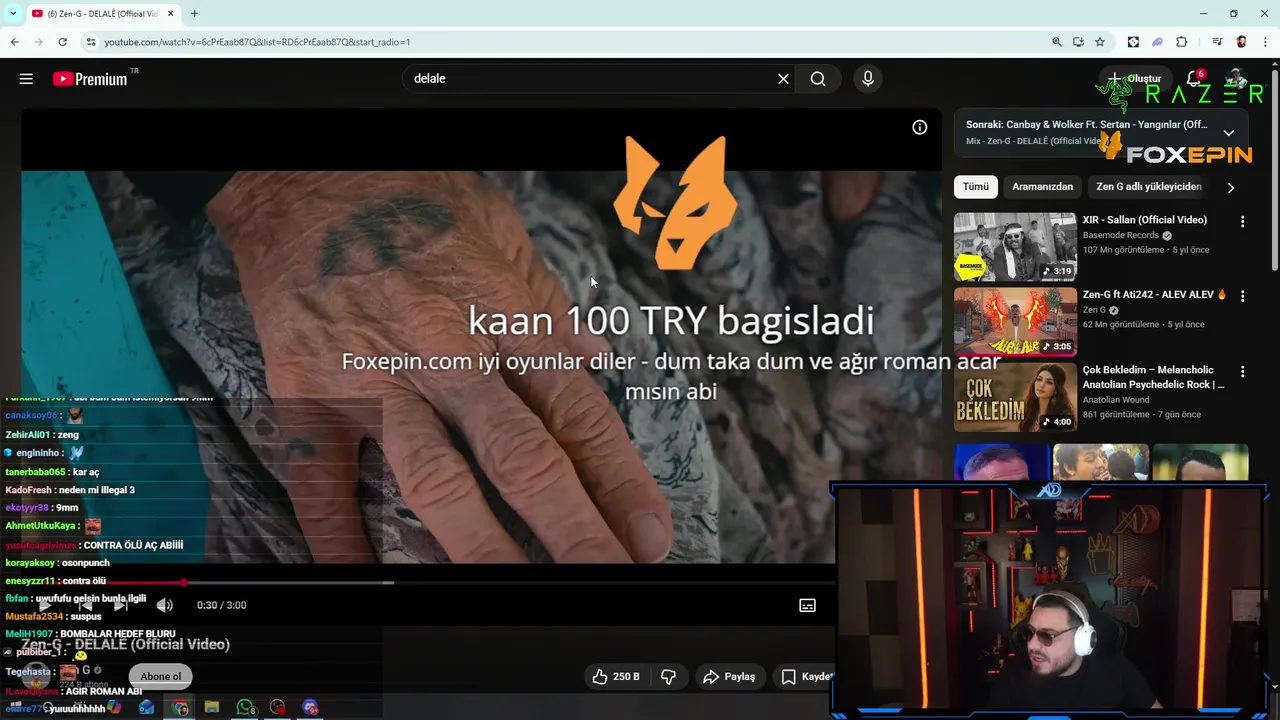Open Chrome profile picture

[1241, 42]
